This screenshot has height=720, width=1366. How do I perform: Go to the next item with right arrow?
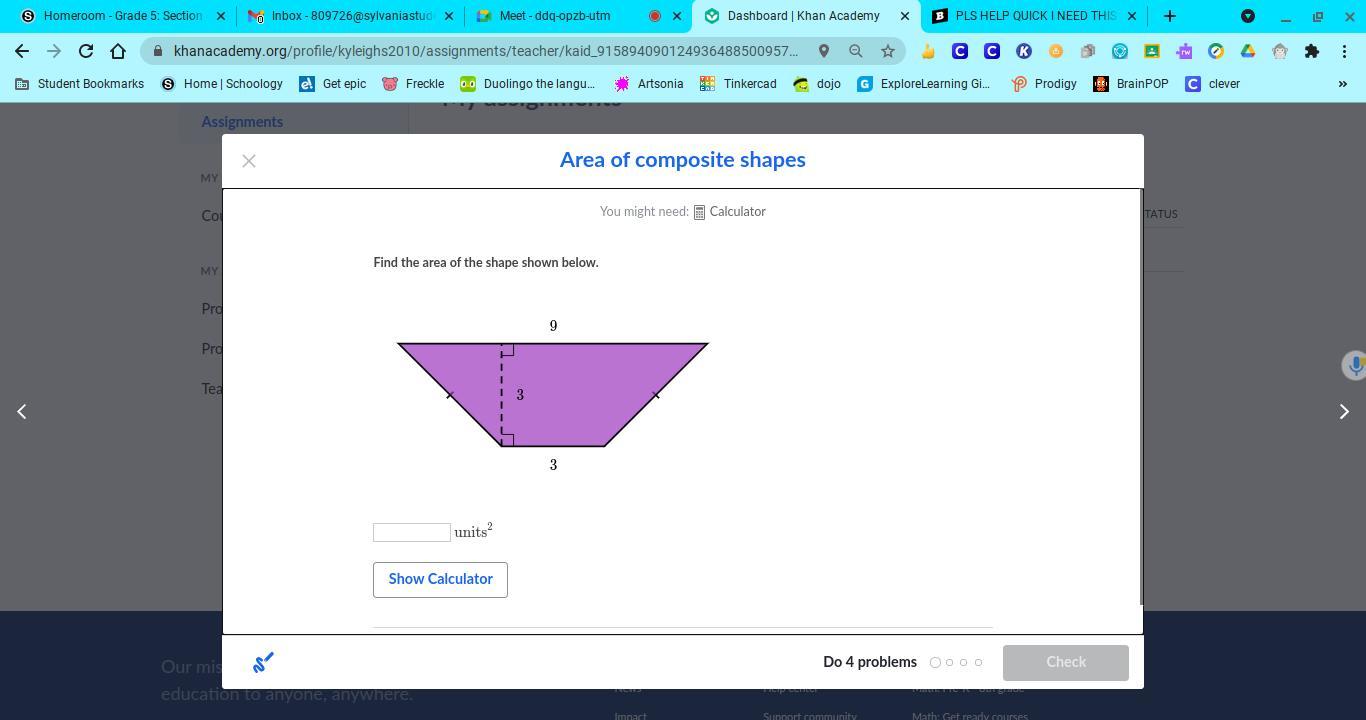(1344, 411)
